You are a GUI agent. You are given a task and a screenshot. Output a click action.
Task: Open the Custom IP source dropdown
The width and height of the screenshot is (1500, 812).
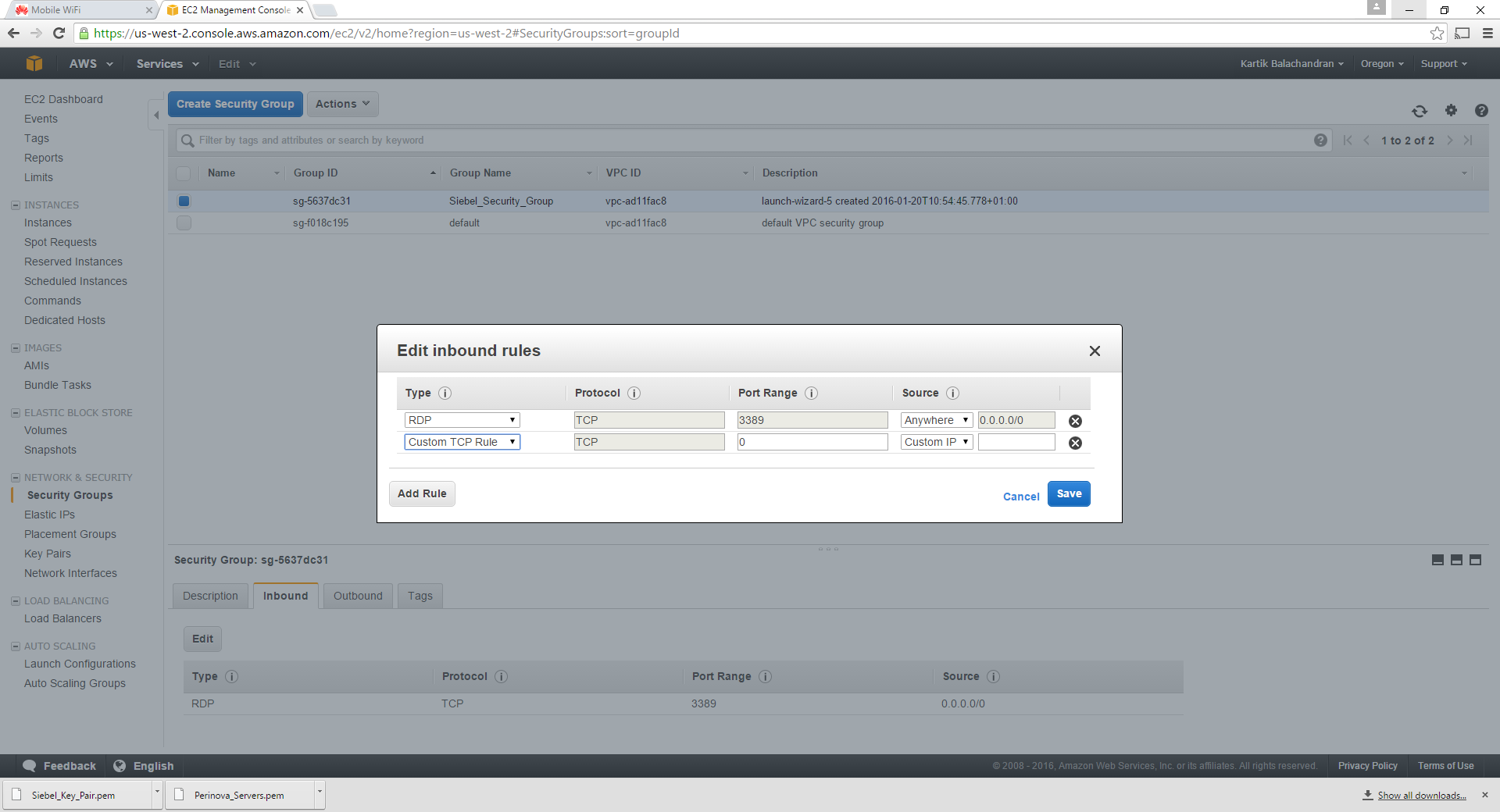pos(937,442)
